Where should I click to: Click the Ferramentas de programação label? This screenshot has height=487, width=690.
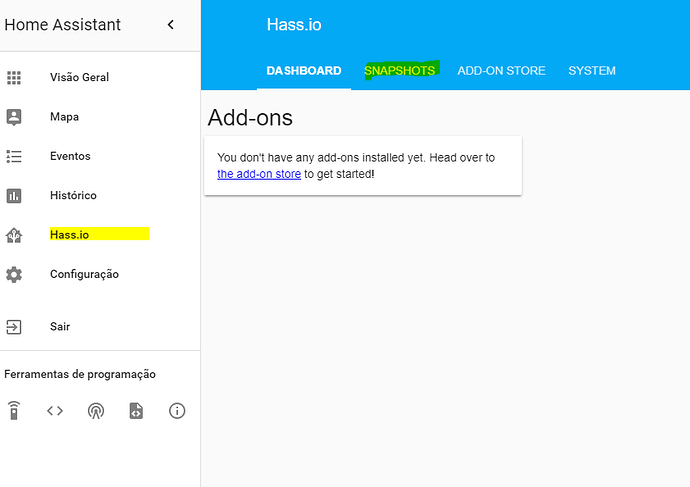(80, 374)
